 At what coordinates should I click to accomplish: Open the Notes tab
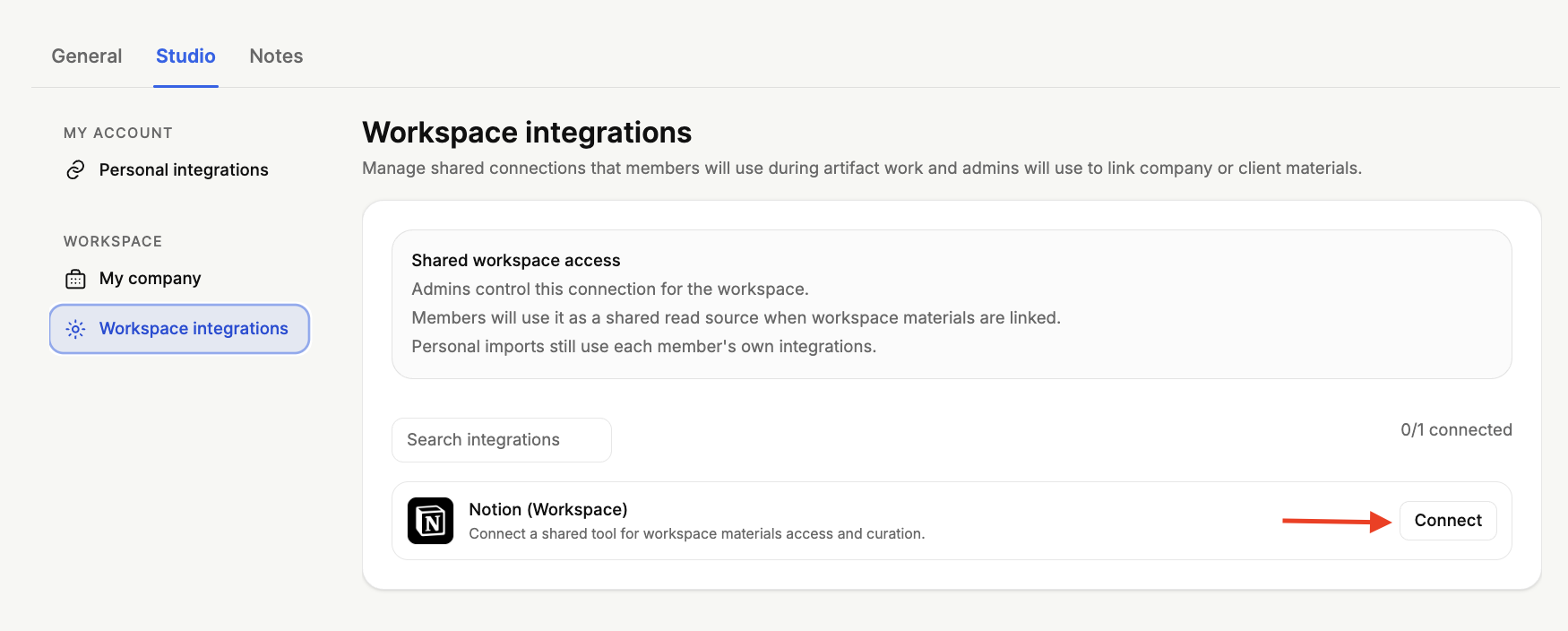click(x=276, y=56)
